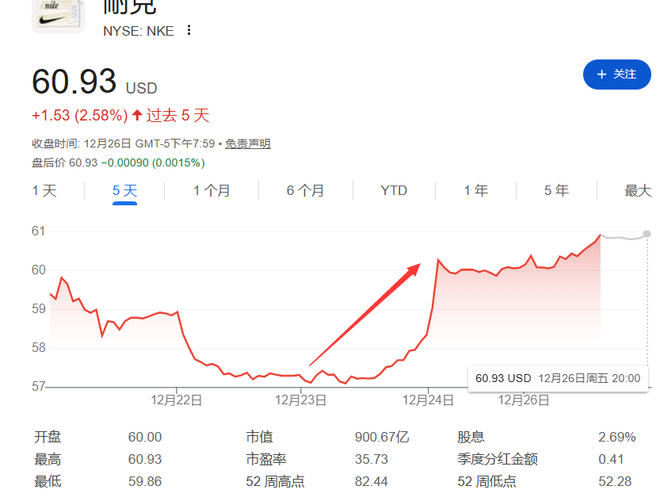Select the YTD range tab
This screenshot has width=660, height=501.
(394, 190)
